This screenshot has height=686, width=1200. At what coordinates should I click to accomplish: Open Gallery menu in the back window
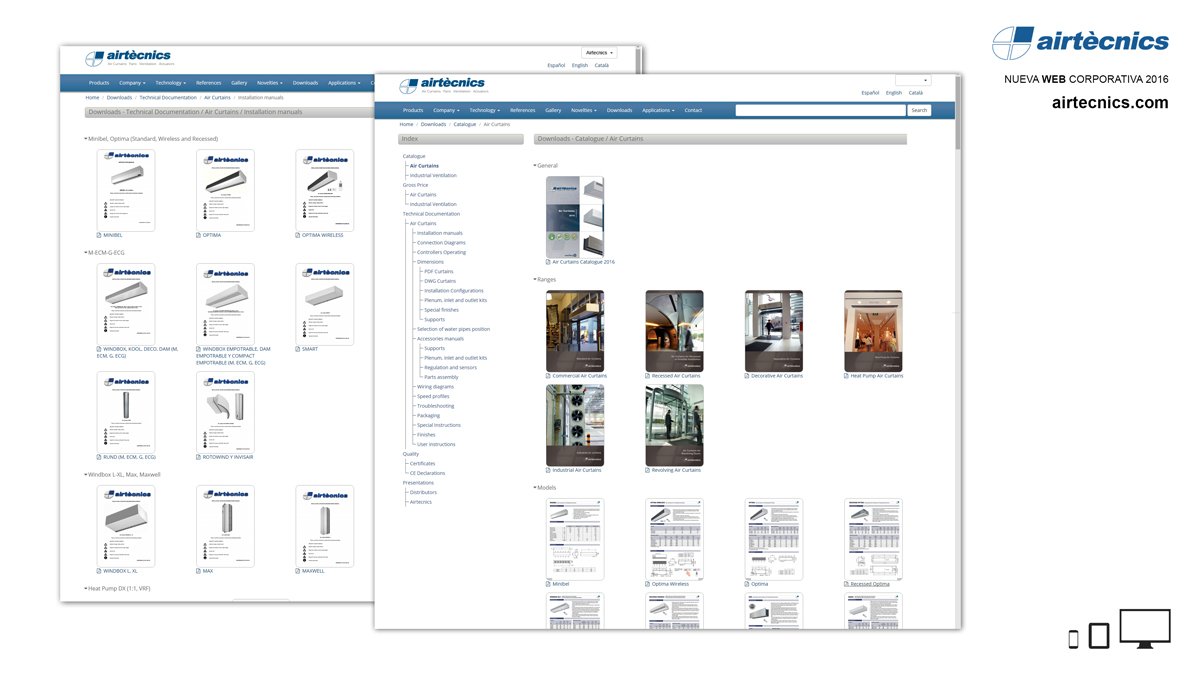coord(239,83)
